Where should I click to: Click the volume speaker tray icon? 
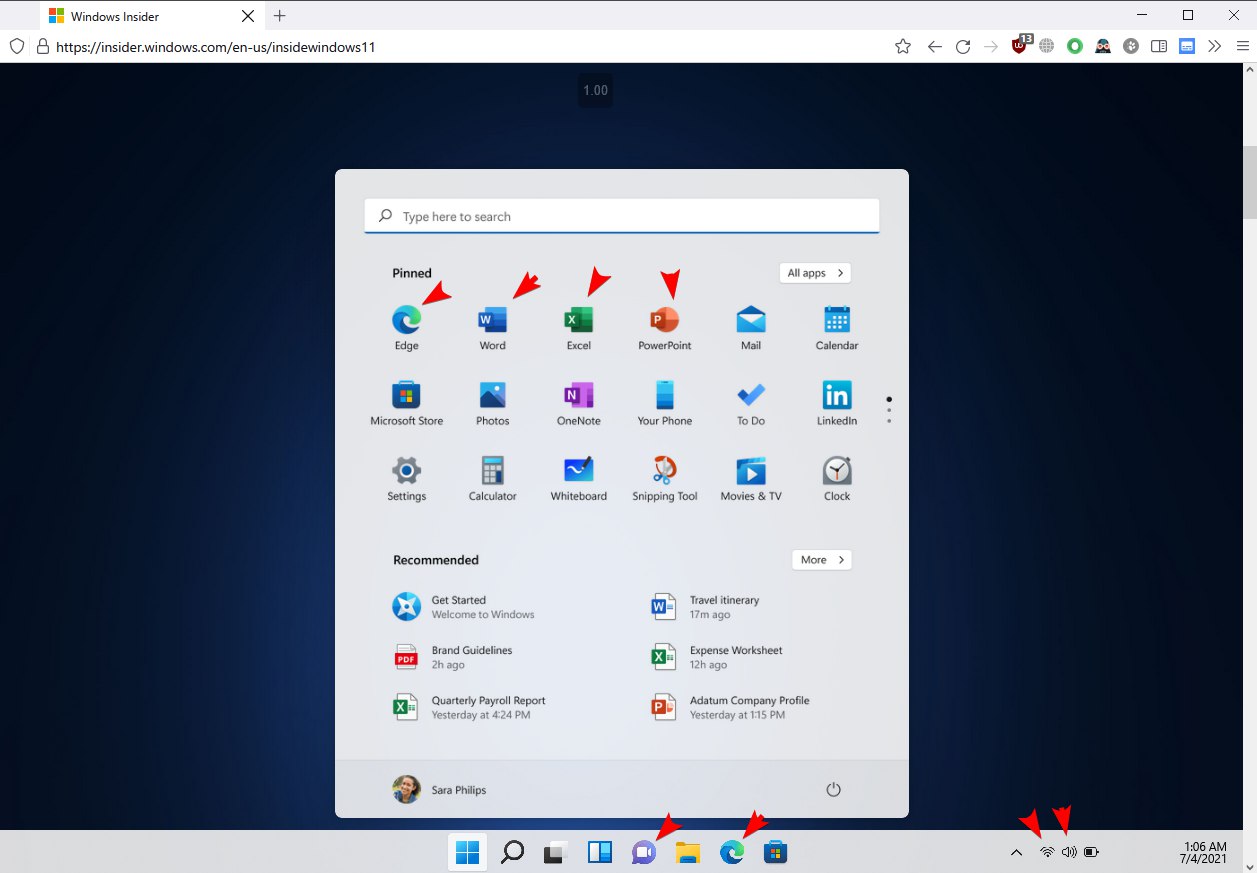coord(1069,852)
